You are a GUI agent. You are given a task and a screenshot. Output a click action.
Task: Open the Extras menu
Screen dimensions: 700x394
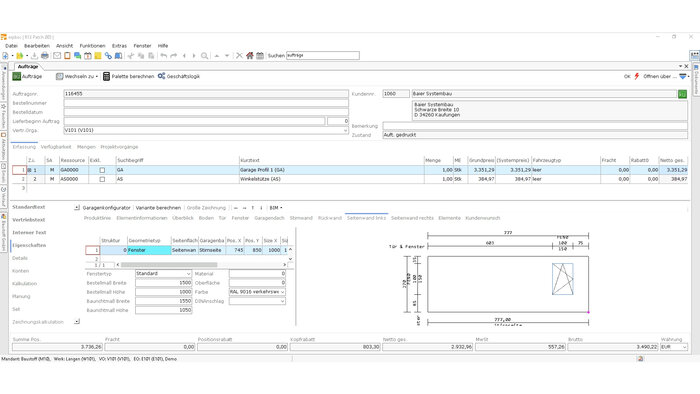(119, 46)
